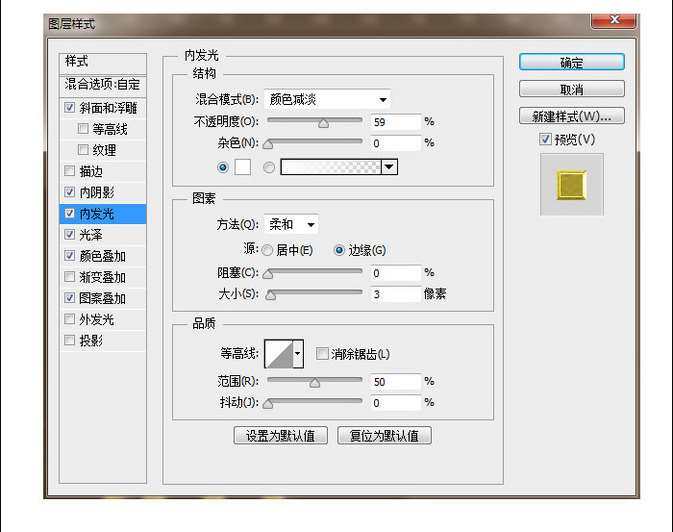Open the 方法 柔和 dropdown
673x532 pixels.
(x=291, y=224)
